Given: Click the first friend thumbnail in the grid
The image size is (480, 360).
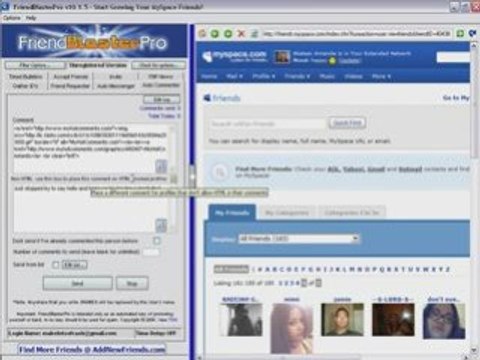Looking at the screenshot, I should tap(241, 319).
